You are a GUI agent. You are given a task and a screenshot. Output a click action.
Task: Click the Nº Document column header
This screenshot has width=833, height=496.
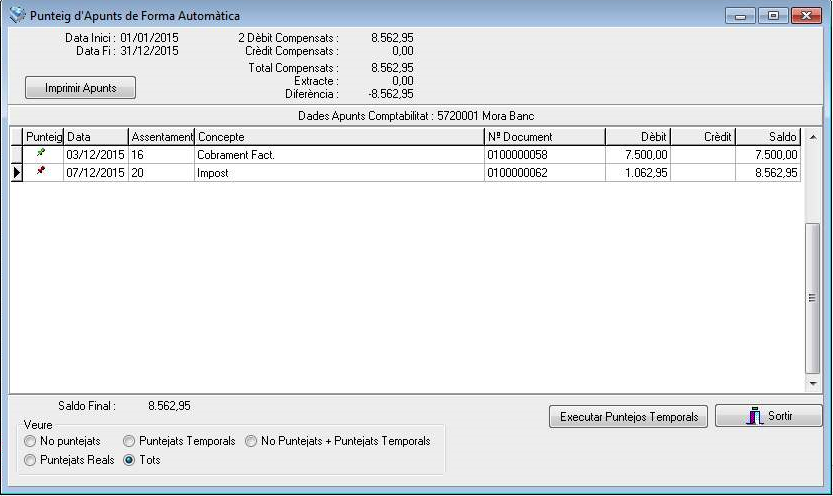(545, 136)
